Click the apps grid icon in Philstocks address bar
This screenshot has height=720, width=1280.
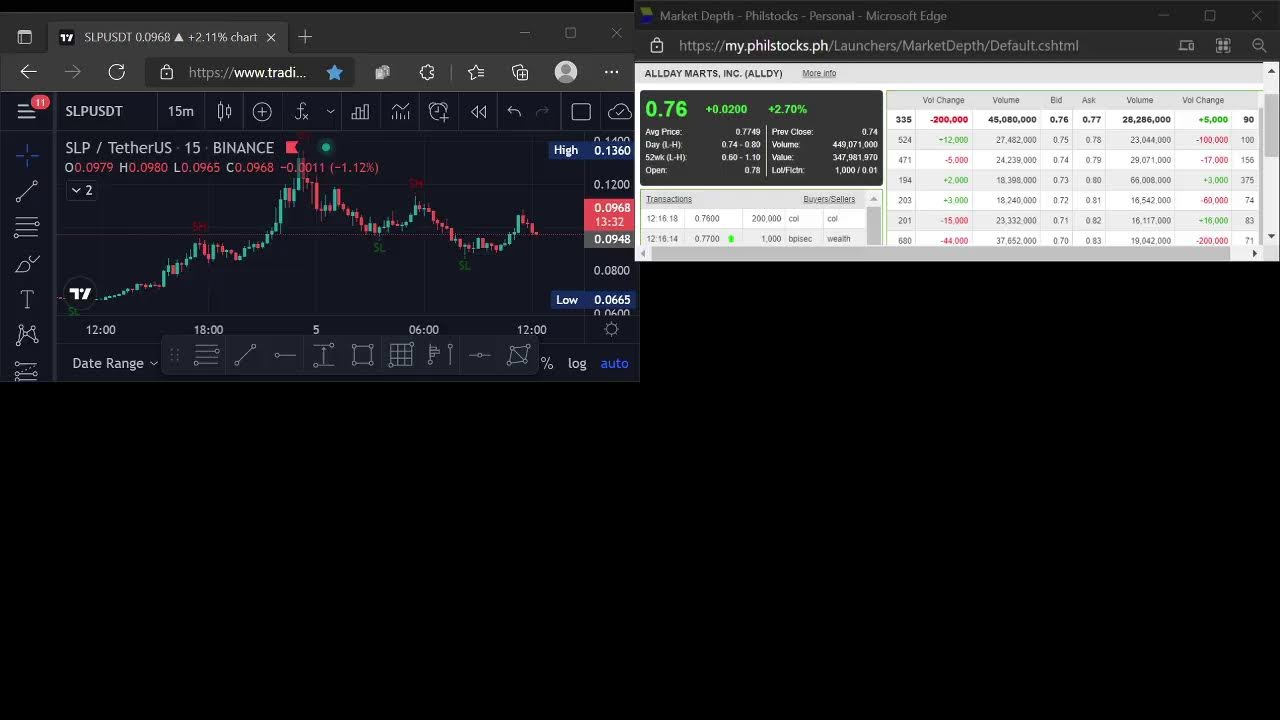point(1222,45)
